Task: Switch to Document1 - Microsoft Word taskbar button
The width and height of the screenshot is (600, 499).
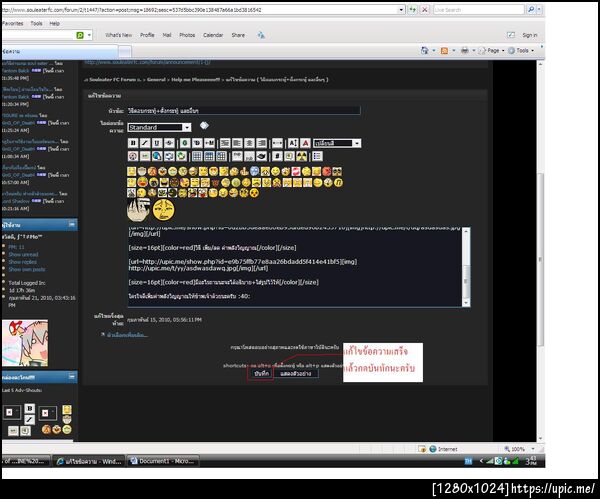Action: click(x=163, y=461)
